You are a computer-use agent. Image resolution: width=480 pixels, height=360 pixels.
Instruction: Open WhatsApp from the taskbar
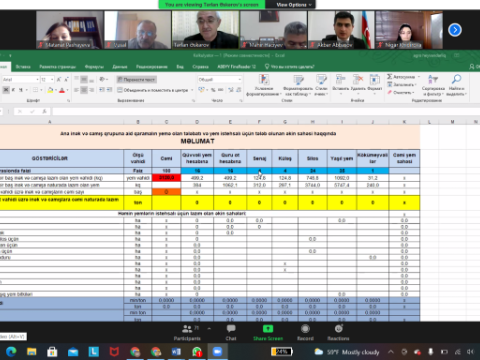click(197, 352)
